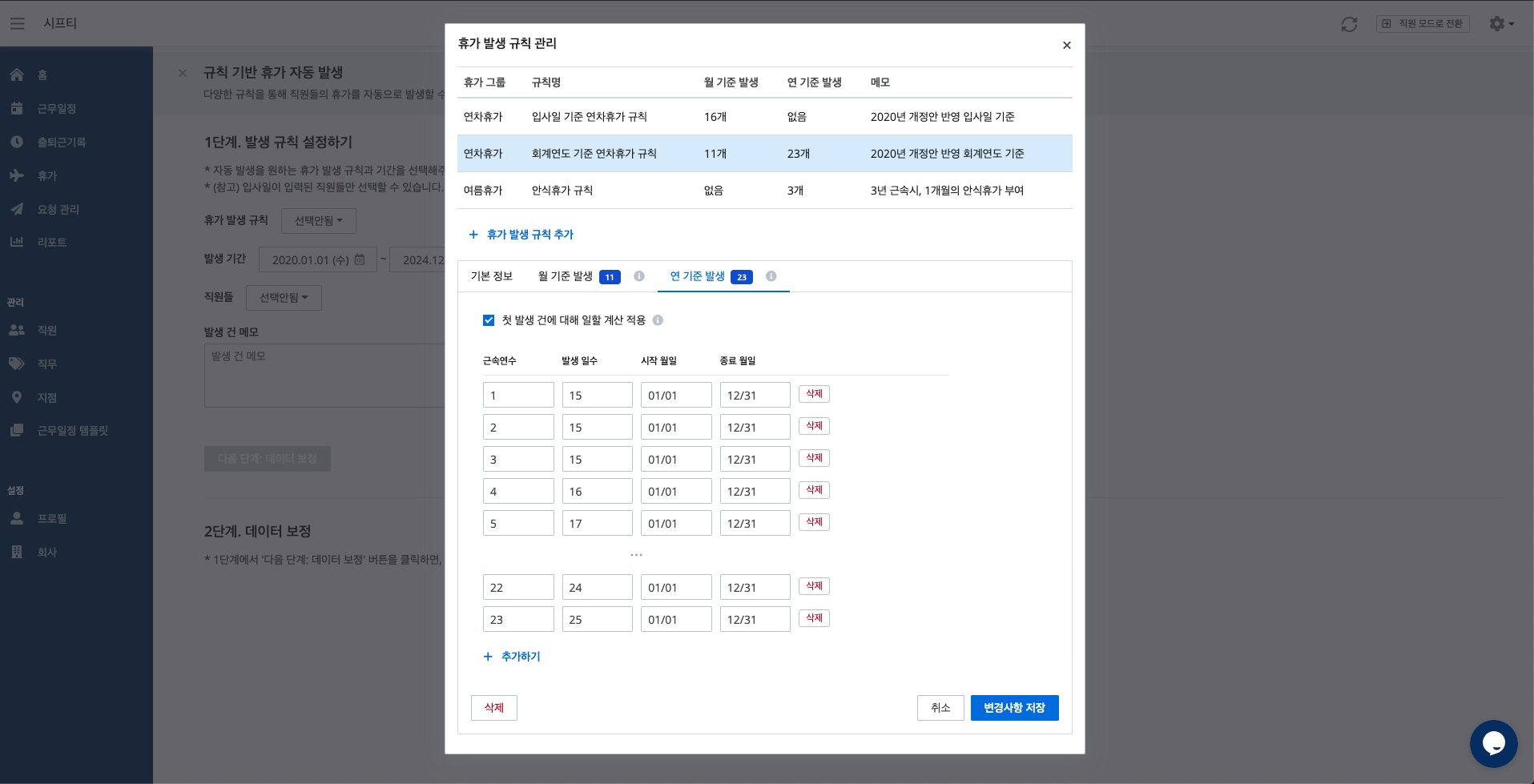Click the 직원 모드로 전환 button
Viewport: 1534px width, 784px height.
point(1423,24)
